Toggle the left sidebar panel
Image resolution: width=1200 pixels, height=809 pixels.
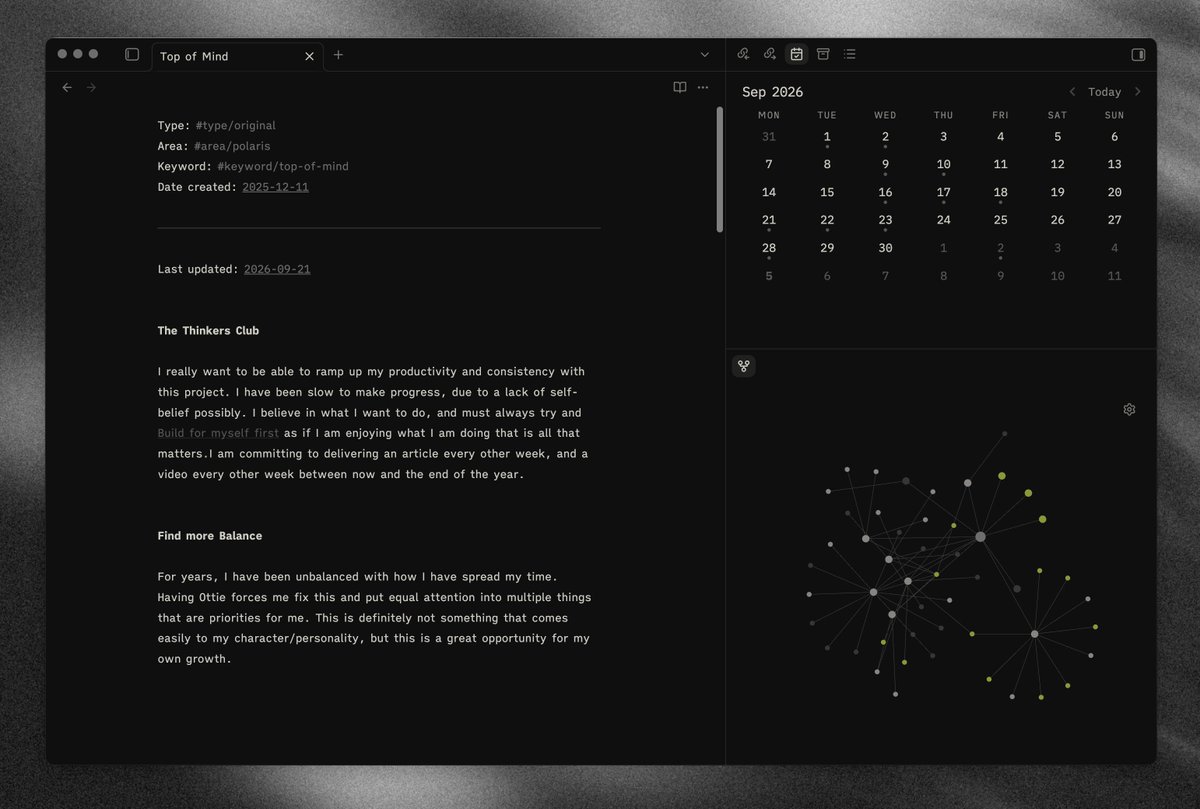coord(132,55)
